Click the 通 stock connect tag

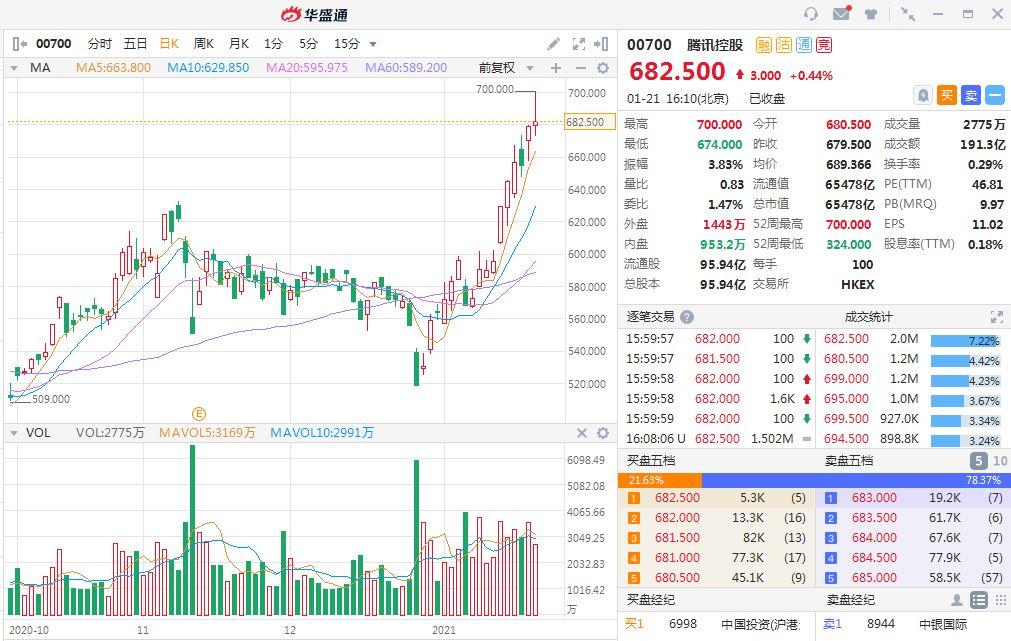pos(803,44)
